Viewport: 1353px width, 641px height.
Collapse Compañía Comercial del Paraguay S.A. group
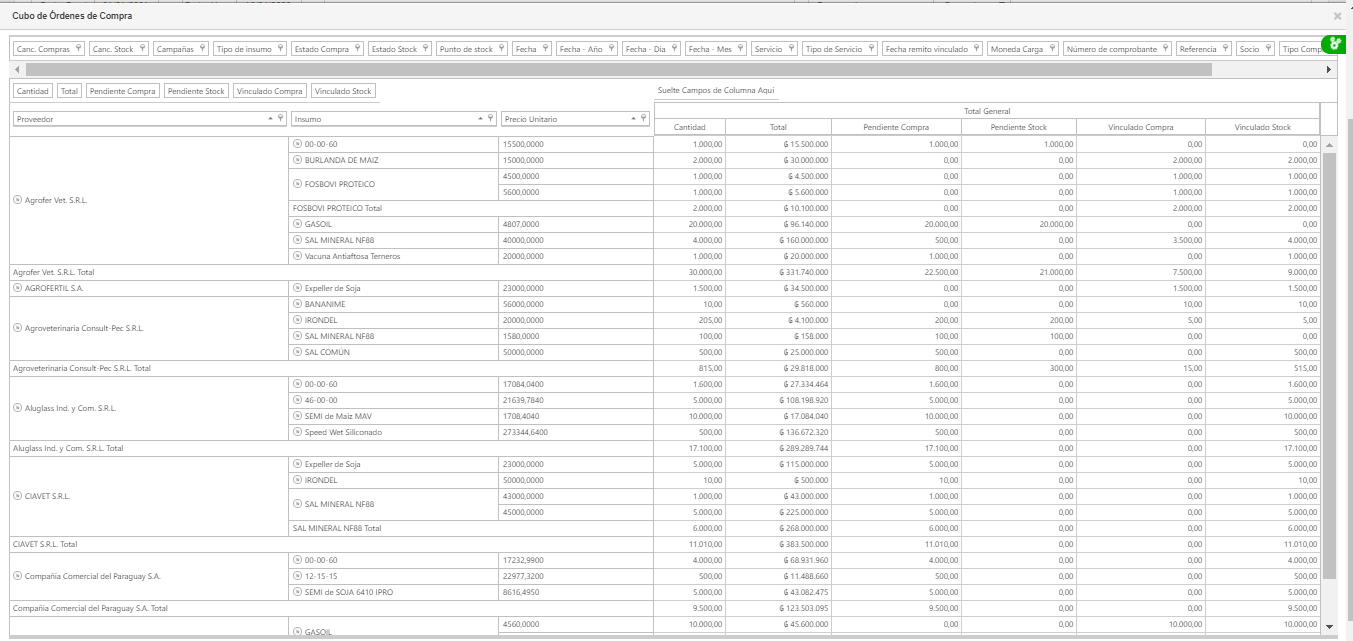(x=17, y=576)
